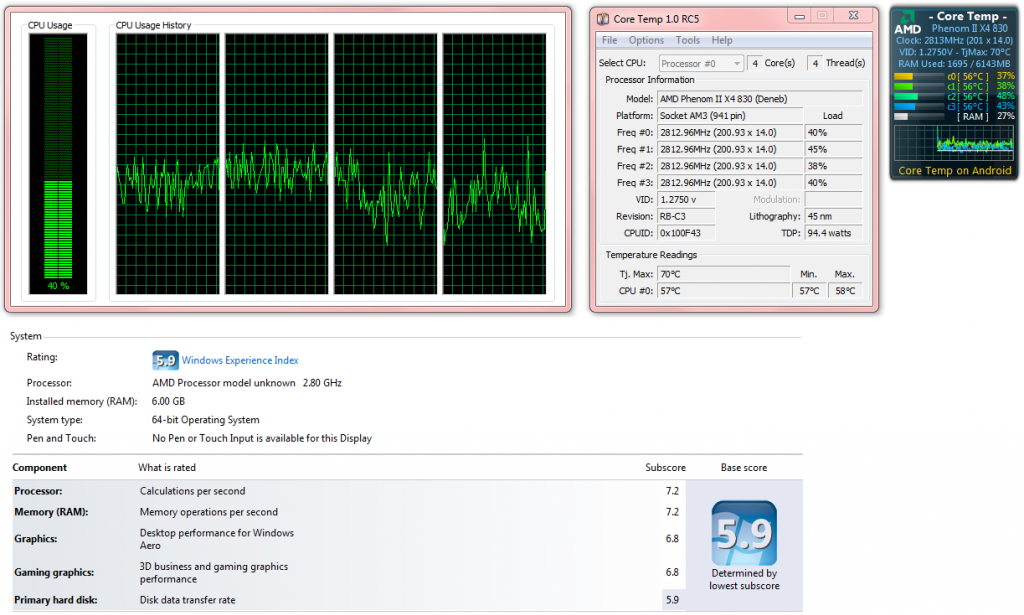Viewport: 1024px width, 615px height.
Task: Click the large 5.9 base score badge
Action: [744, 533]
